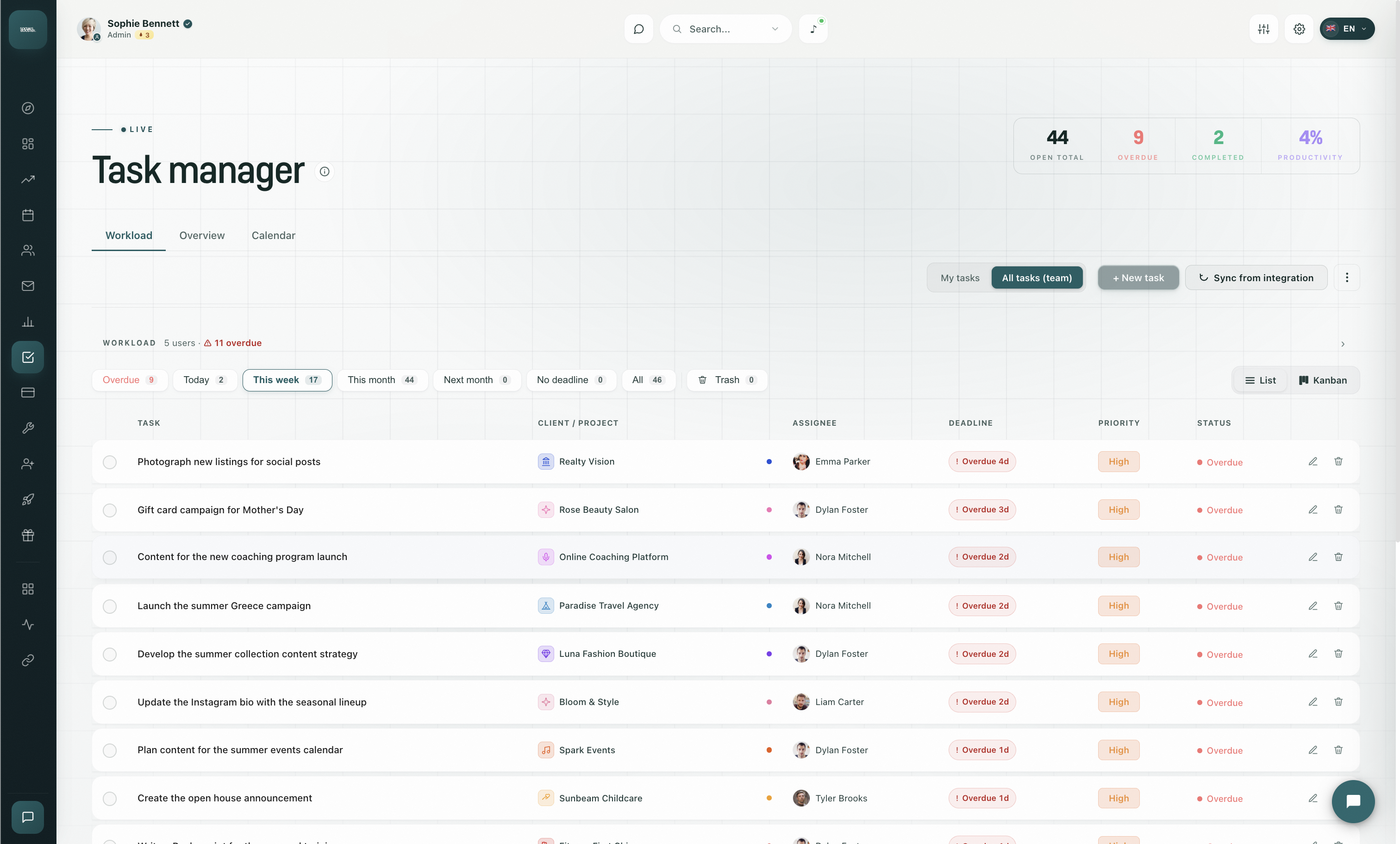Open the wrench tools icon in sidebar

click(x=28, y=428)
